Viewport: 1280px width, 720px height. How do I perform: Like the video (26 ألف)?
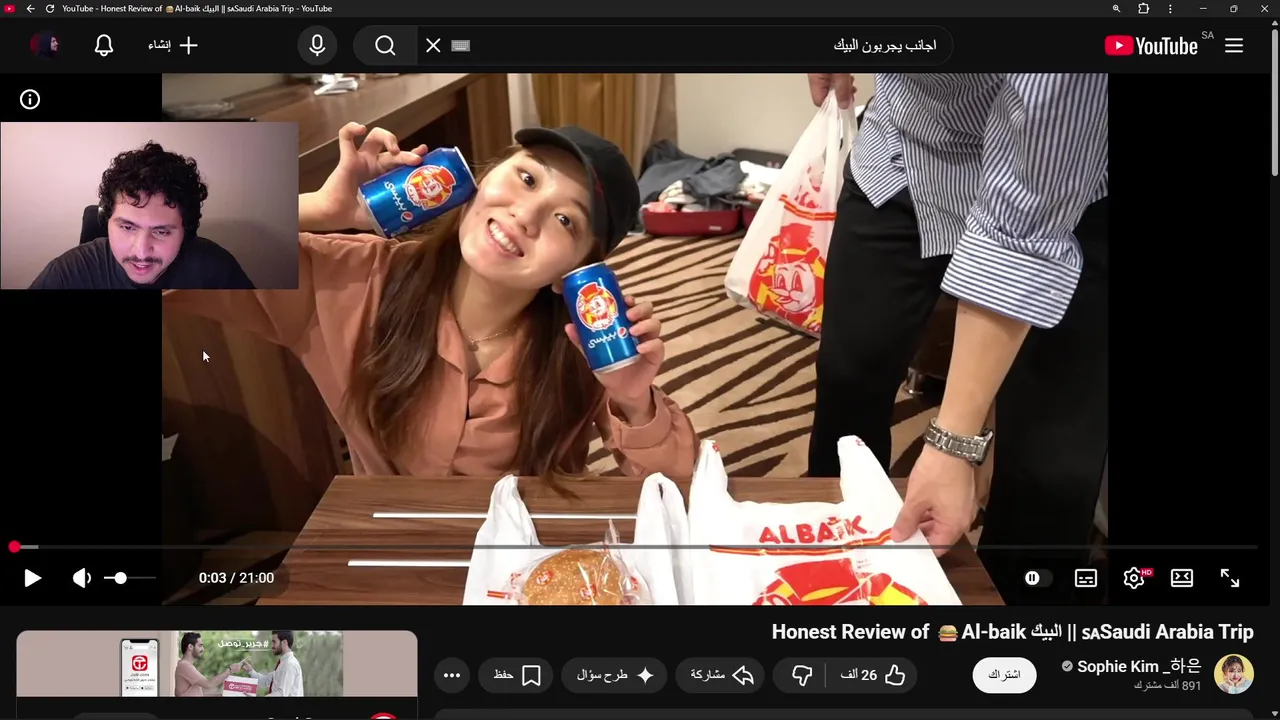coord(873,675)
